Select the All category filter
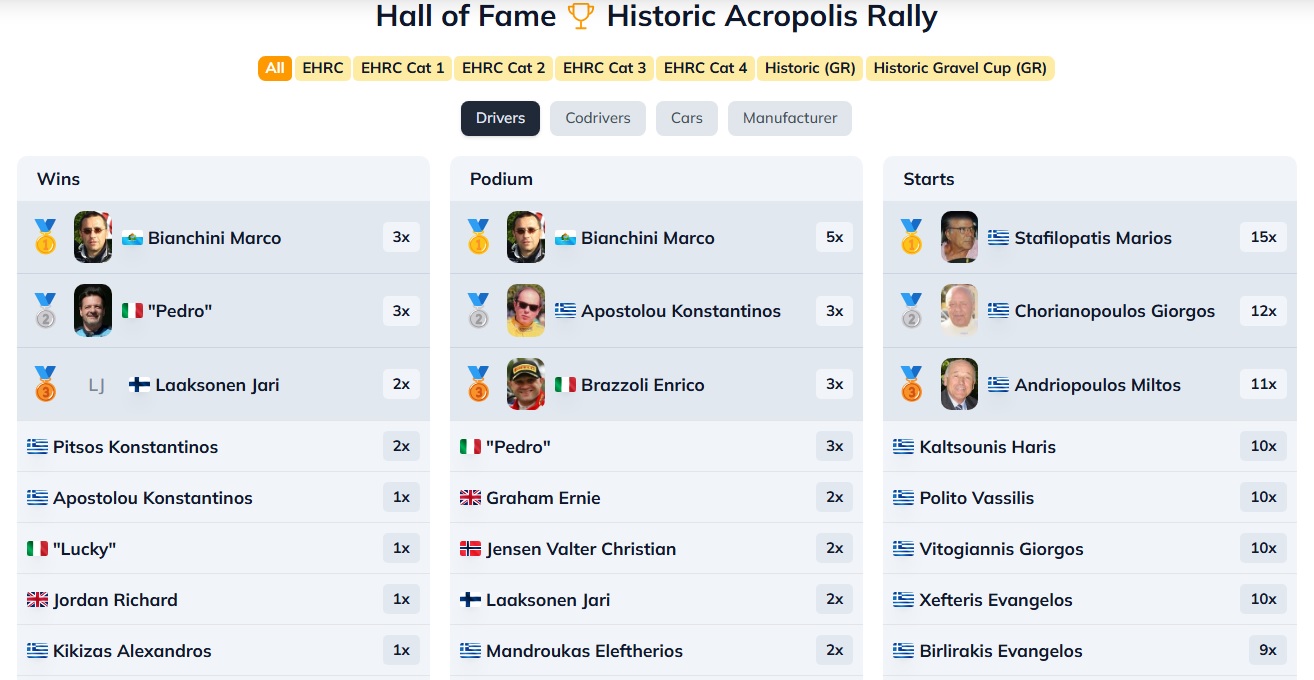This screenshot has width=1314, height=680. 275,68
